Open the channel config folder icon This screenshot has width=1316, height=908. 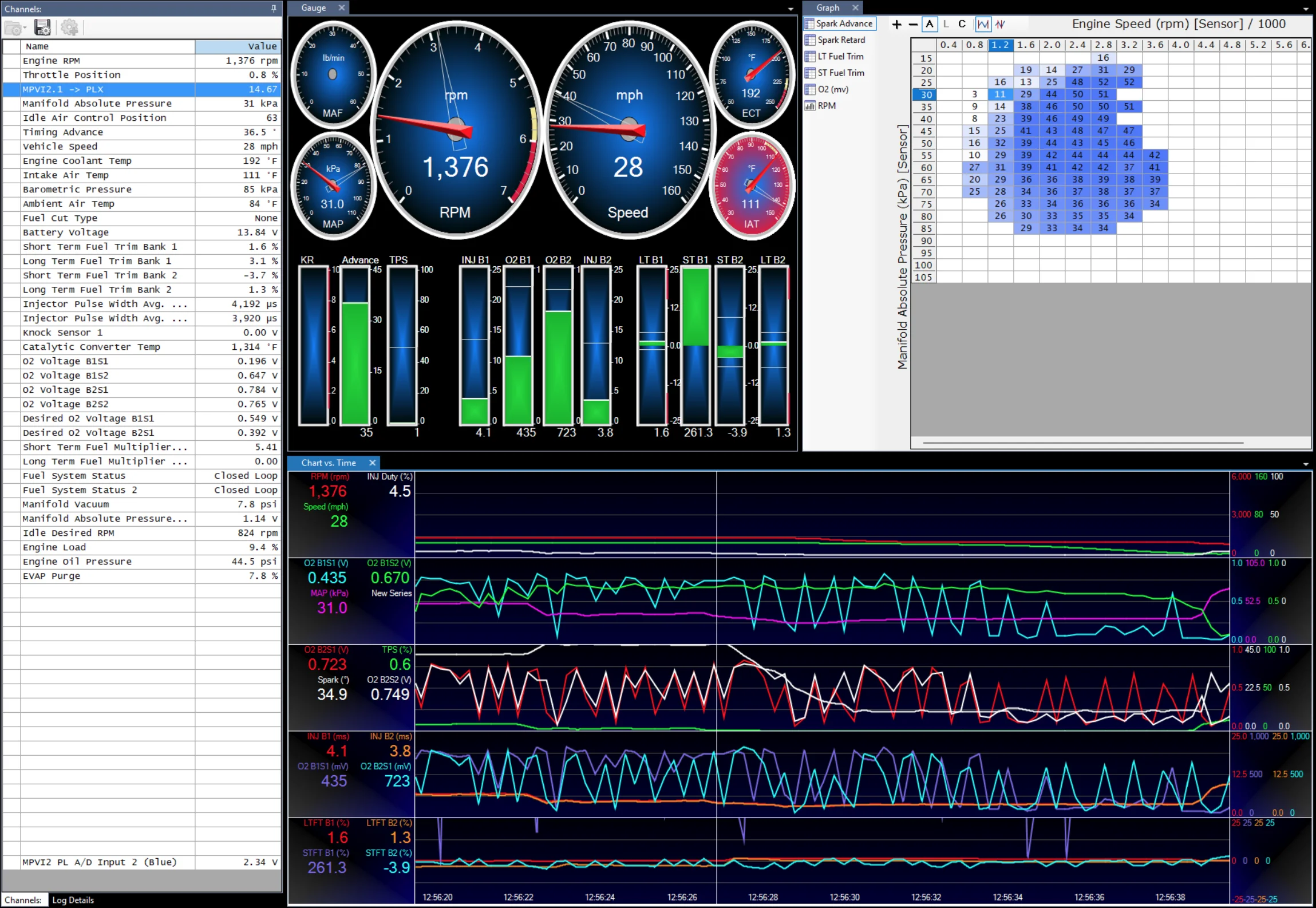pos(11,27)
